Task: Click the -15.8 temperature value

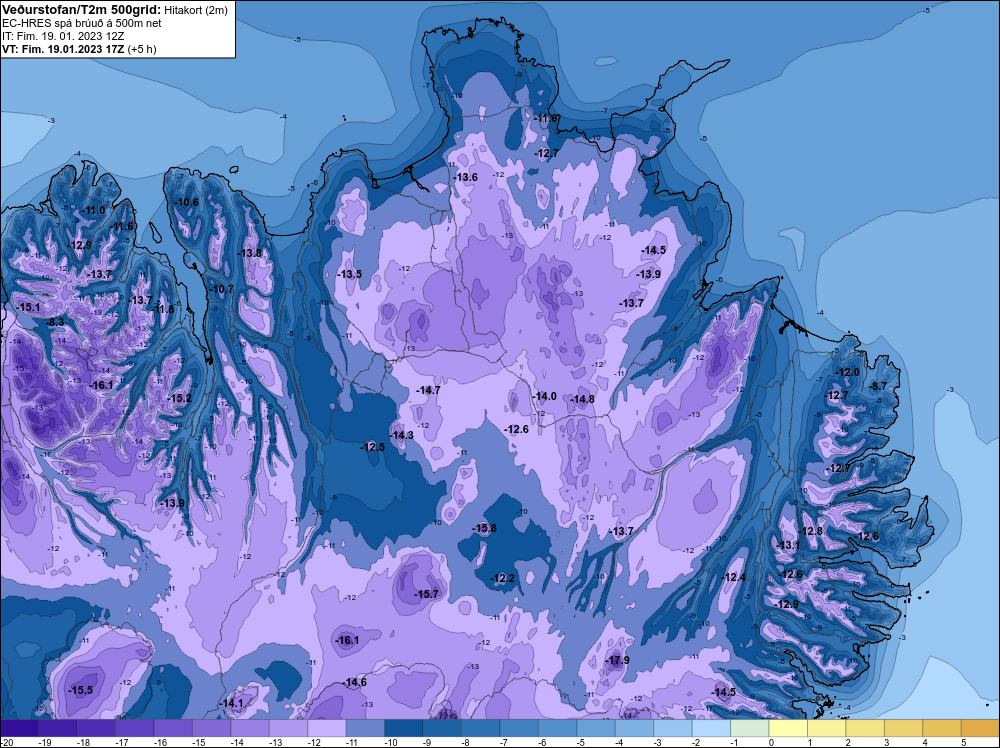Action: click(484, 528)
